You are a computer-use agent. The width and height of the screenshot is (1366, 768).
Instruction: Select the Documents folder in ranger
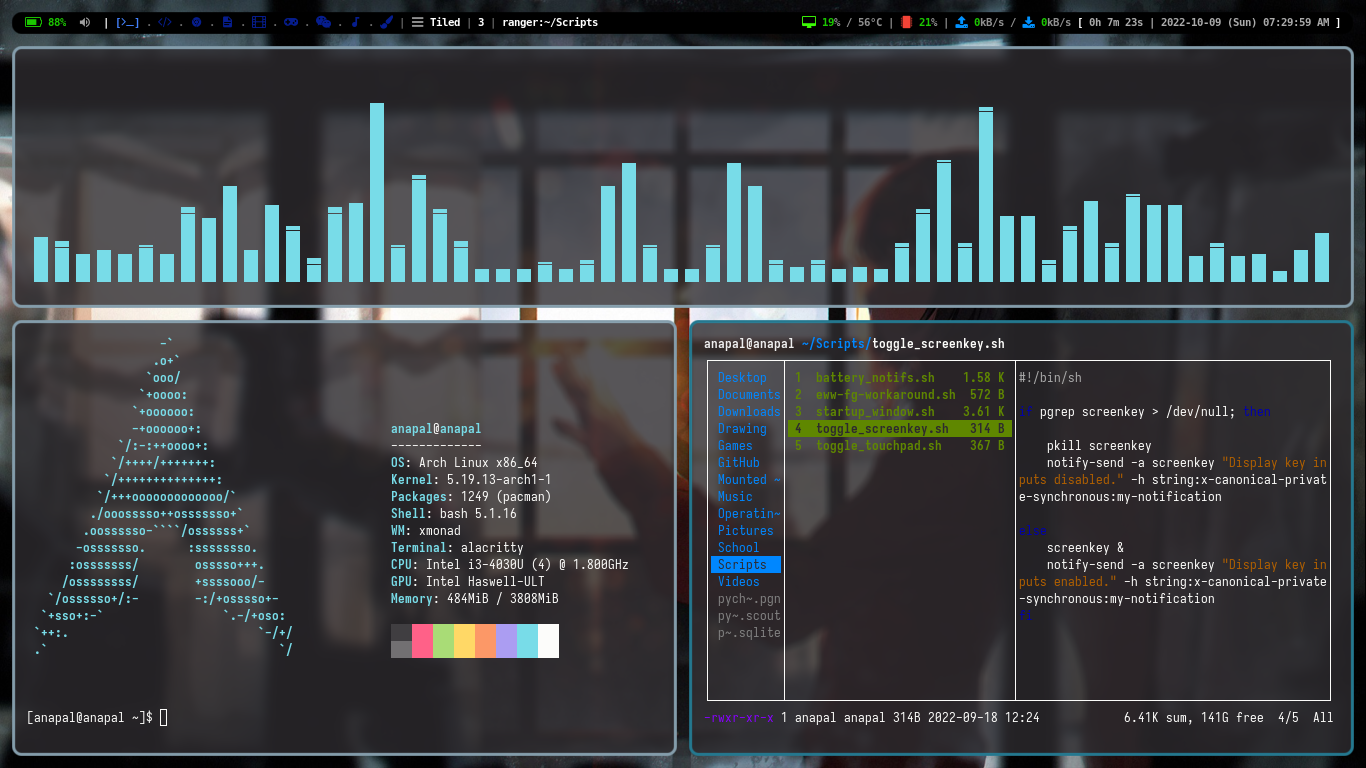tap(749, 394)
